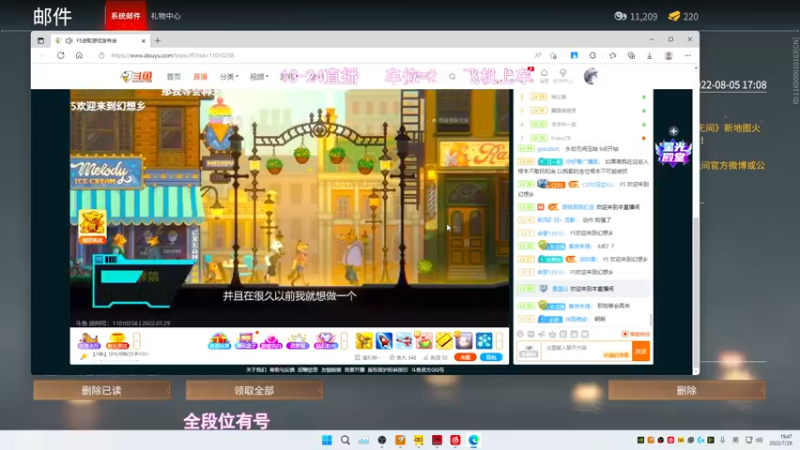This screenshot has height=450, width=800.
Task: Click the gift box party icon
Action: (219, 340)
